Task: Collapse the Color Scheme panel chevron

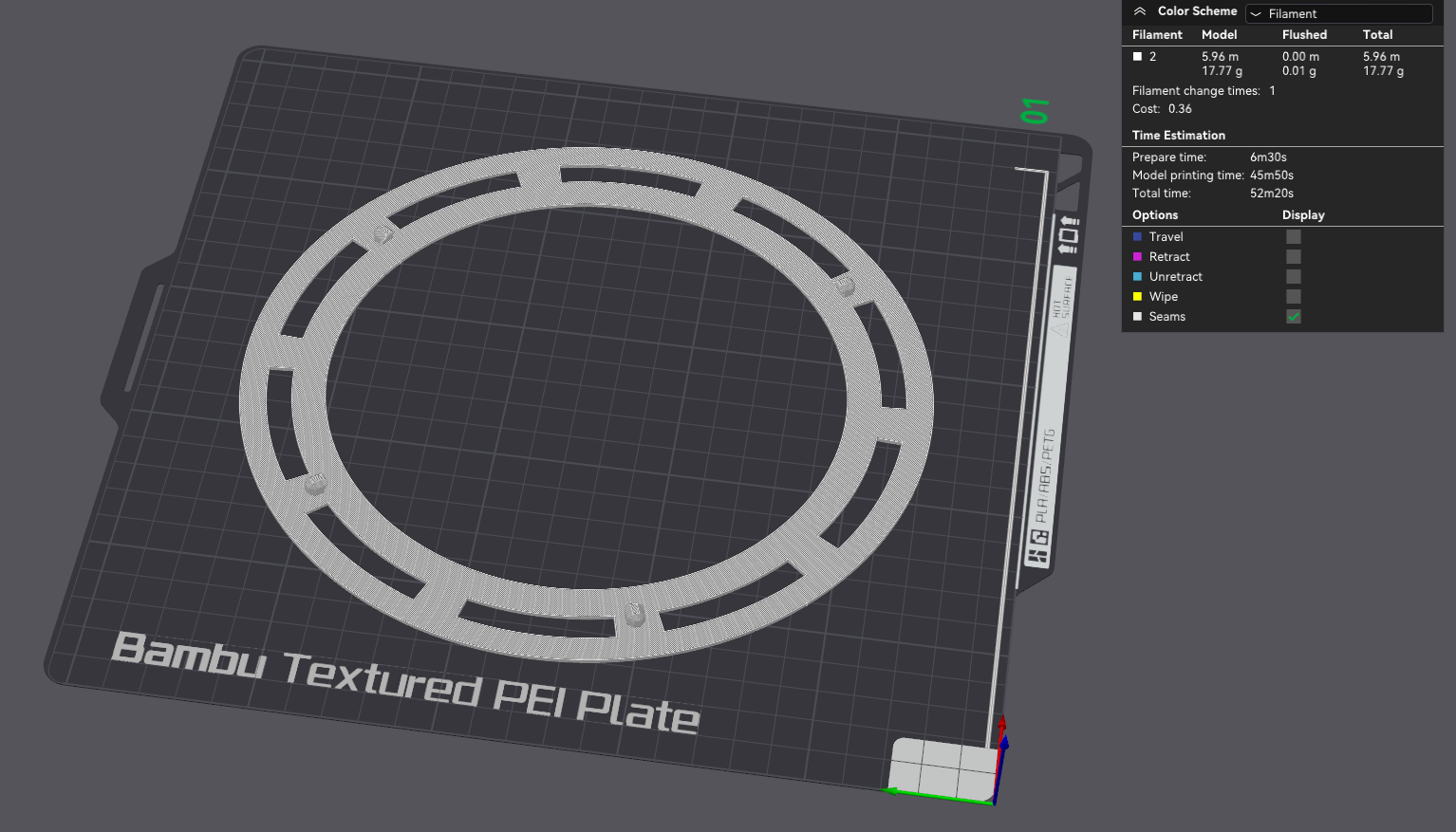Action: tap(1140, 11)
